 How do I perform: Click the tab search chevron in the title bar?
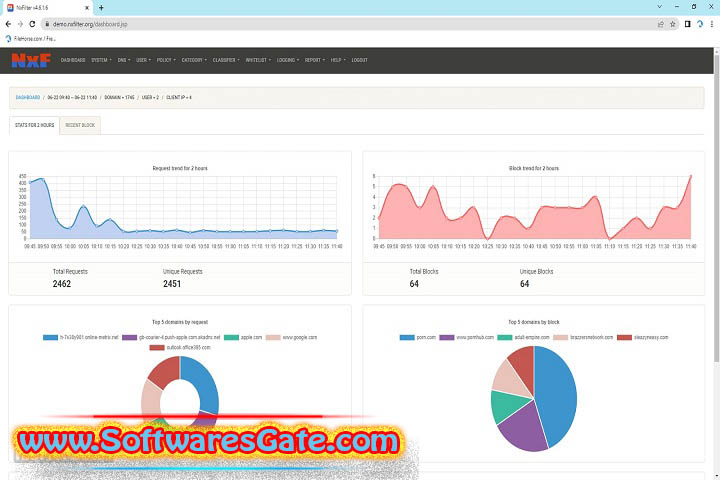coord(659,7)
